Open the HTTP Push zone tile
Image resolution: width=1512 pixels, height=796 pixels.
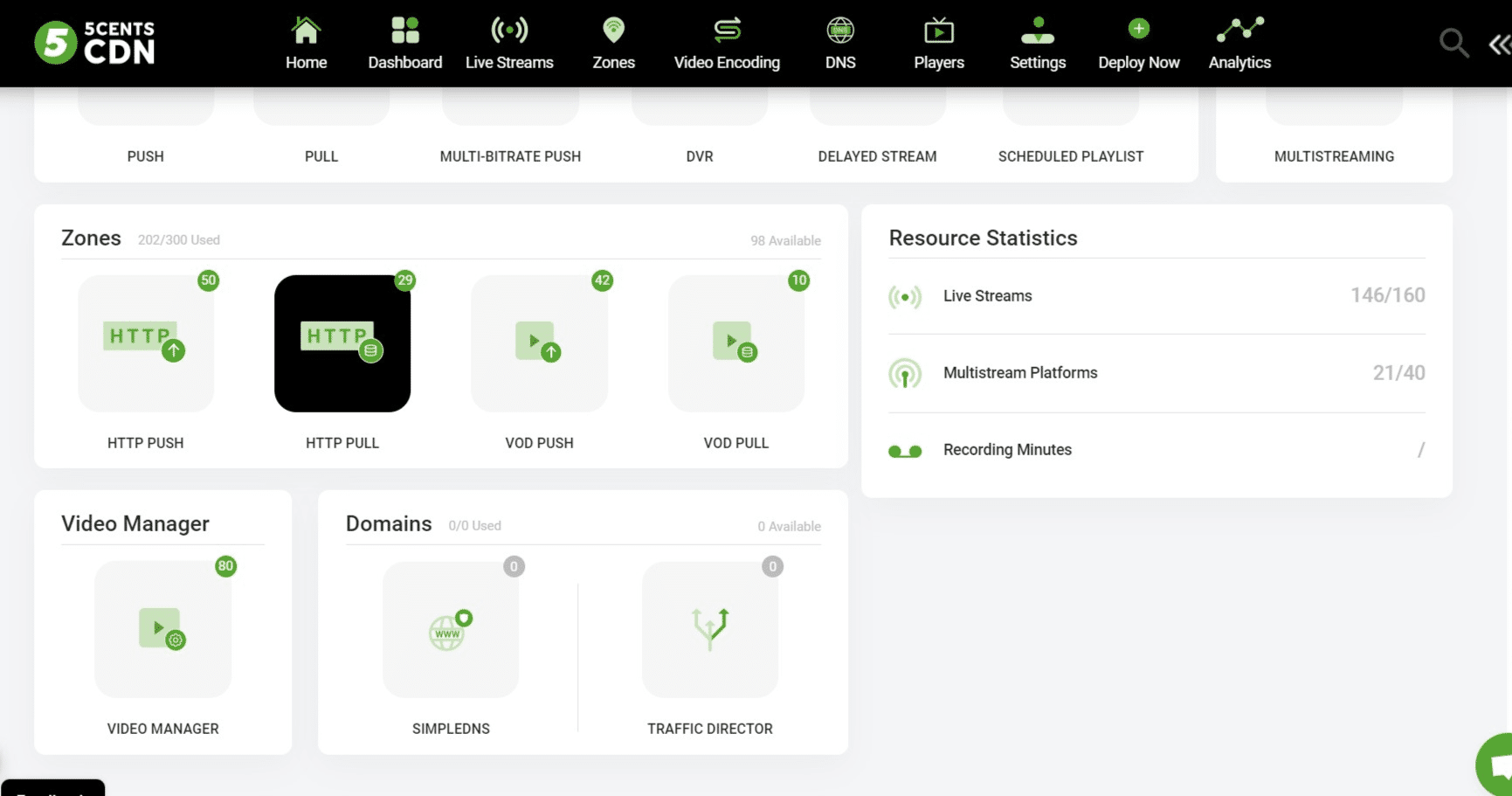(x=146, y=343)
